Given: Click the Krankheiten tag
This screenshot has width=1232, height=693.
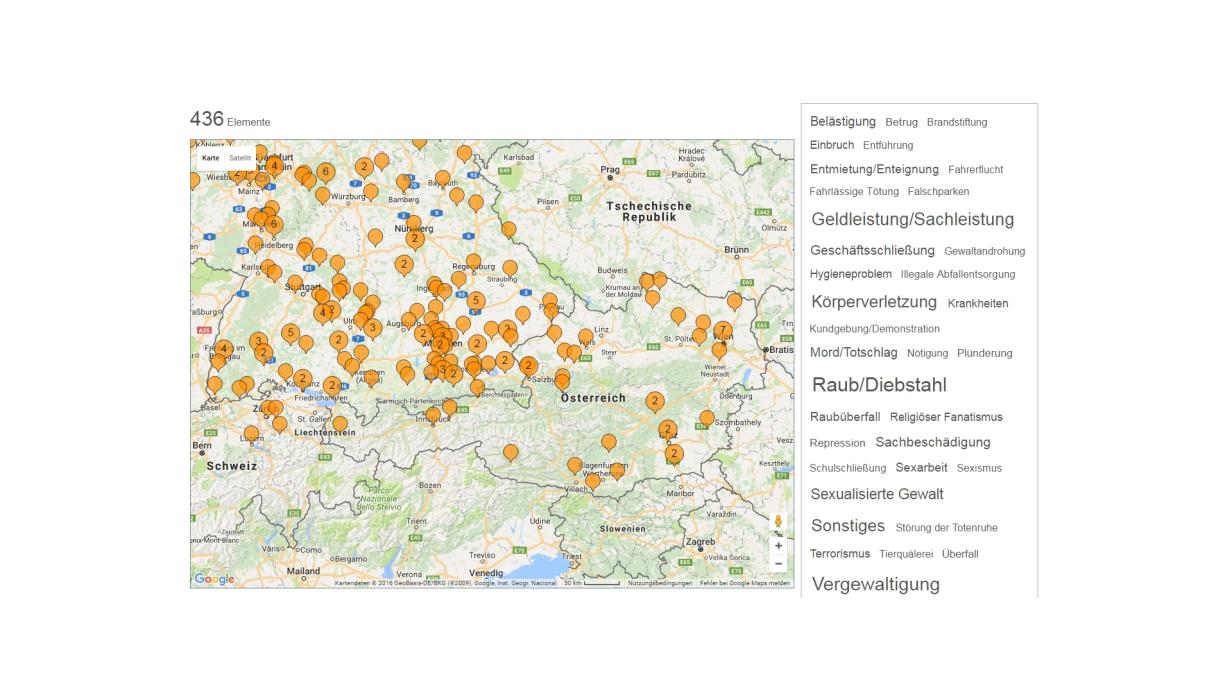Looking at the screenshot, I should 978,303.
